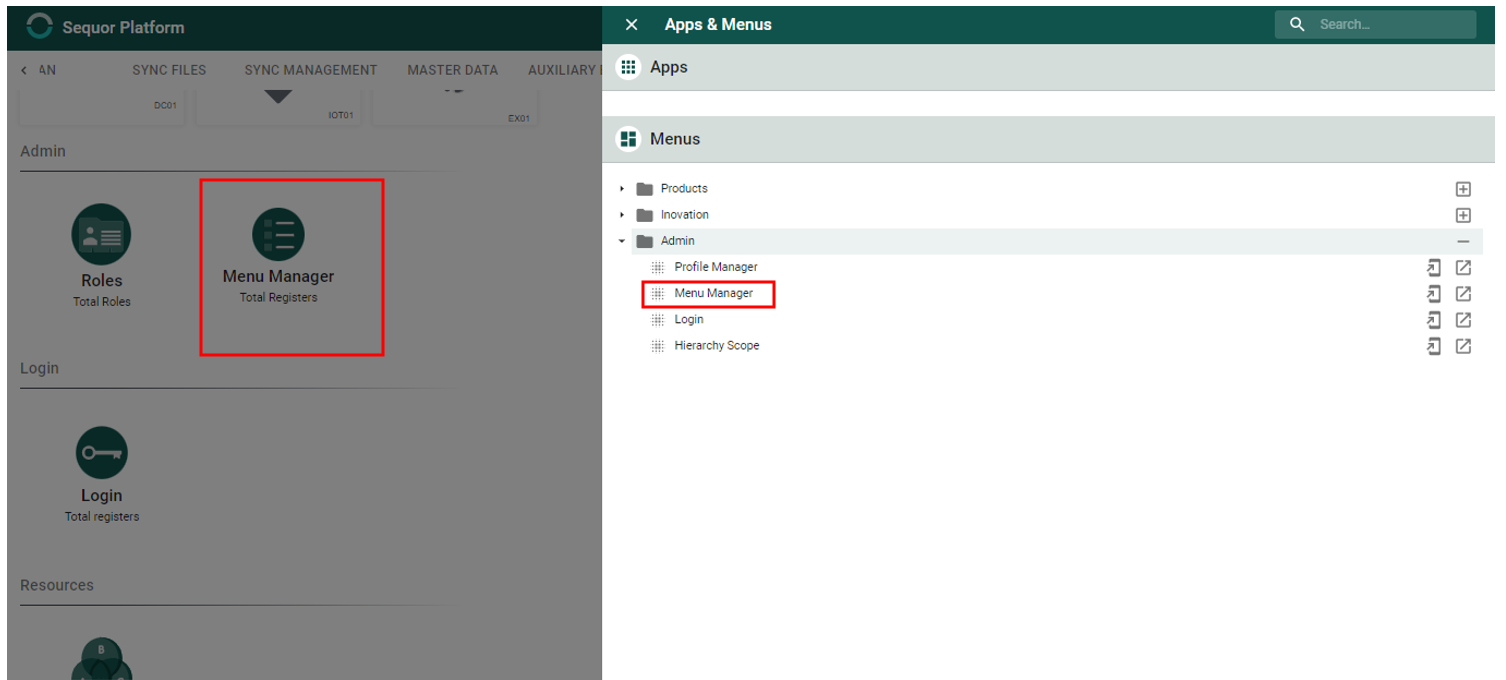Switch to the SYNC MANAGEMENT tab
1506x680 pixels.
(311, 70)
